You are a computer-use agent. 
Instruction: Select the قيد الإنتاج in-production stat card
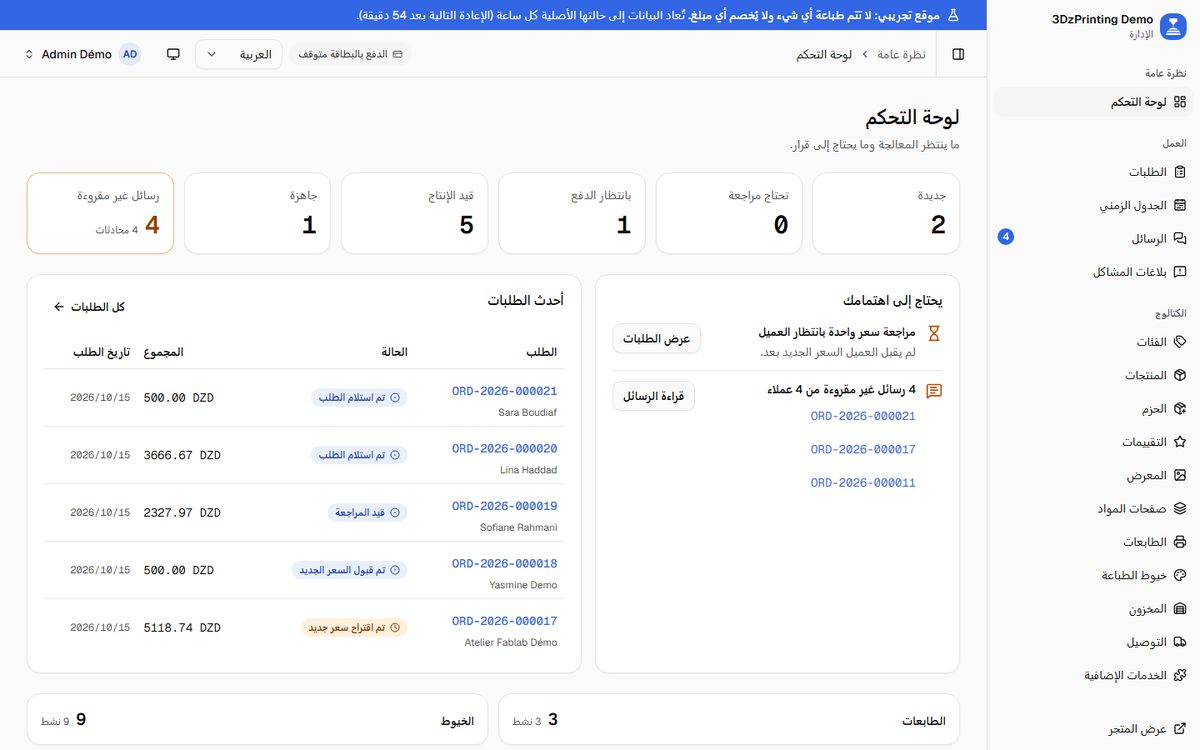click(414, 213)
